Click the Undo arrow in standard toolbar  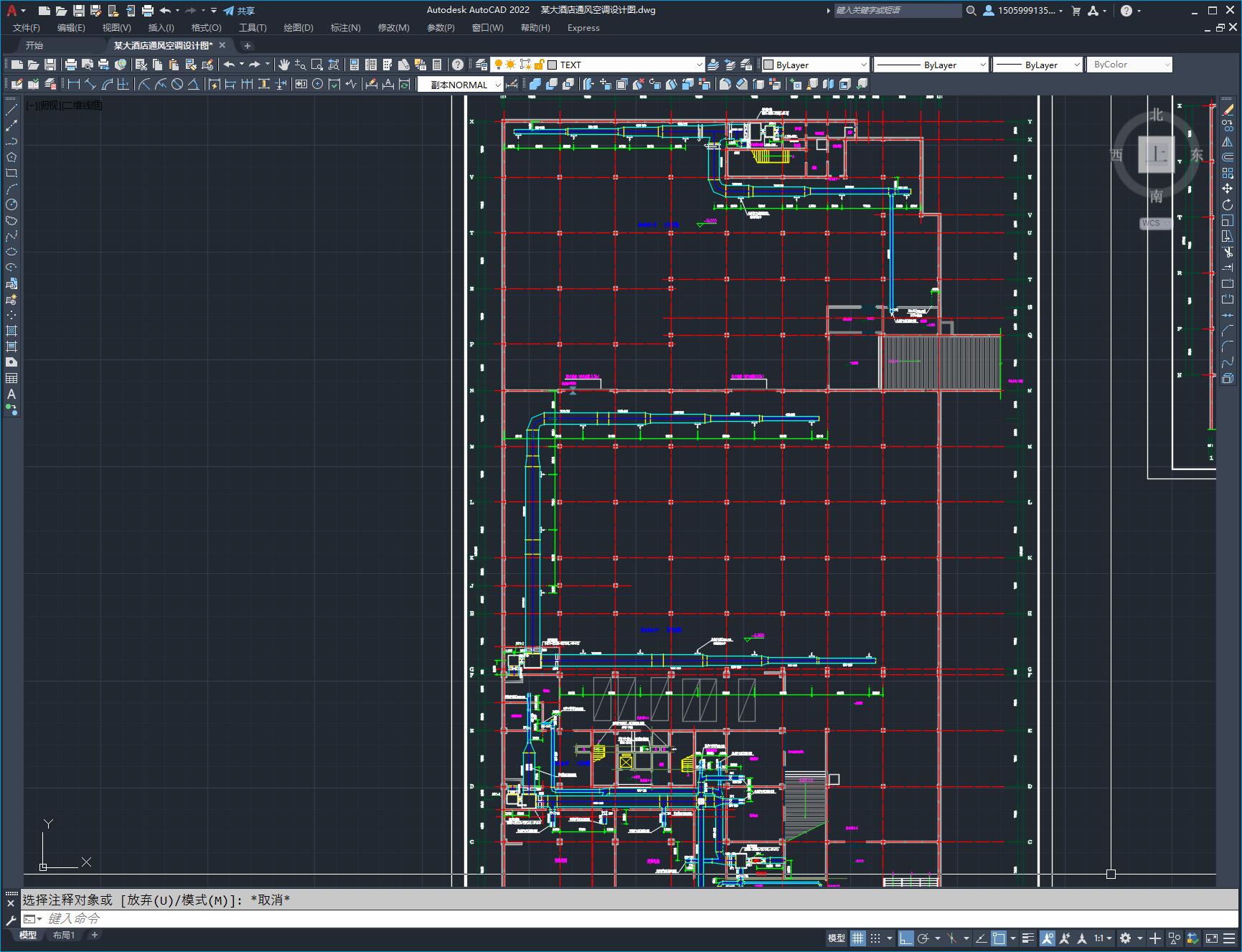229,65
